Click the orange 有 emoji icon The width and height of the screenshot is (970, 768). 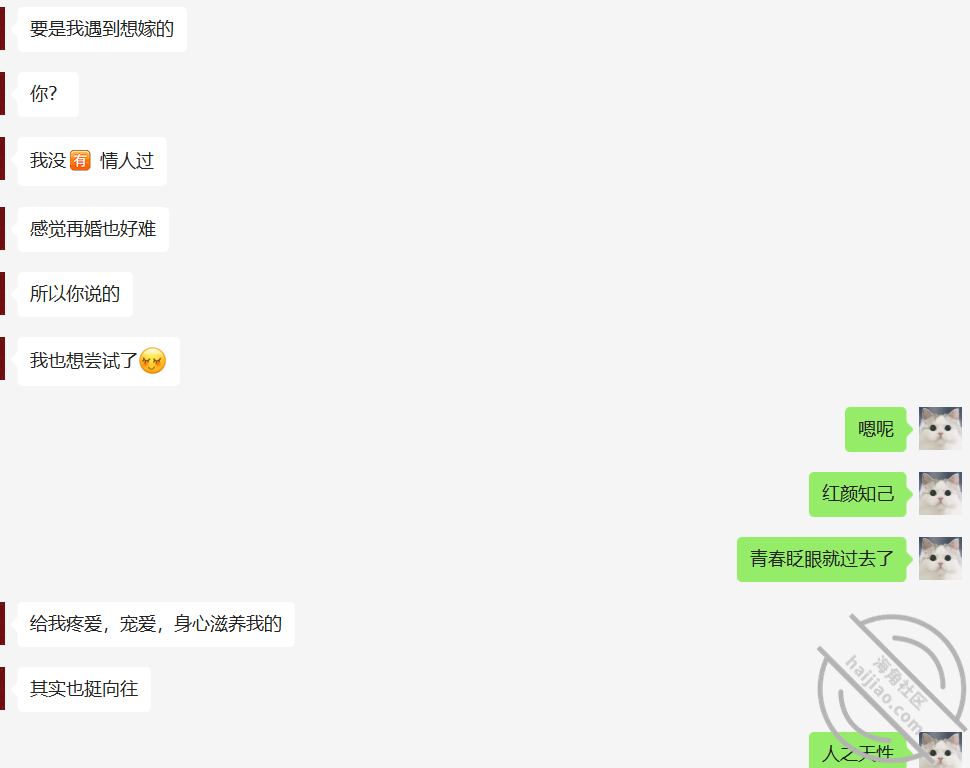(80, 160)
